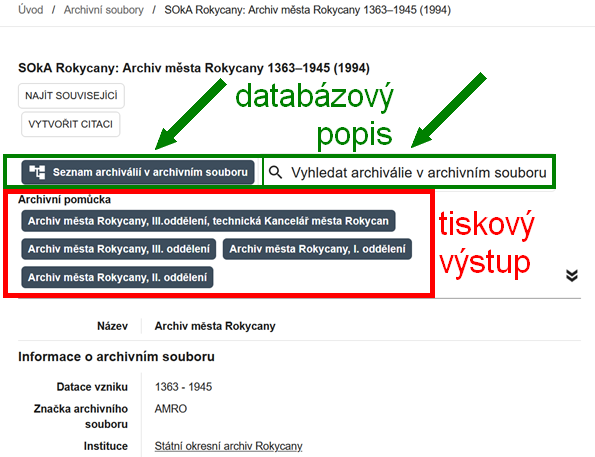This screenshot has width=595, height=457.
Task: Click the current breadcrumb SOkA Rokycany title
Action: click(307, 10)
